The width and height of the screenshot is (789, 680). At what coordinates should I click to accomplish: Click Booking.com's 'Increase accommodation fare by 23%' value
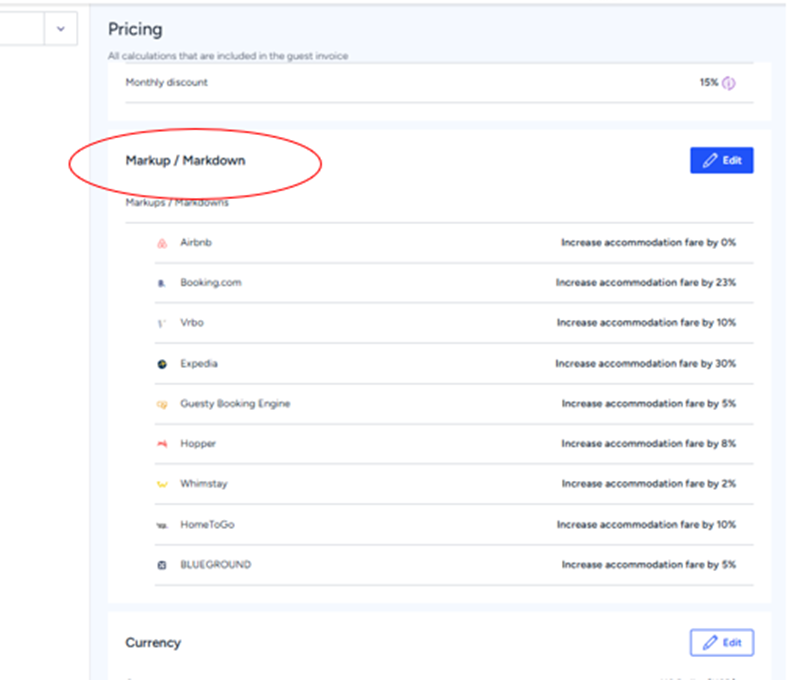pos(646,282)
